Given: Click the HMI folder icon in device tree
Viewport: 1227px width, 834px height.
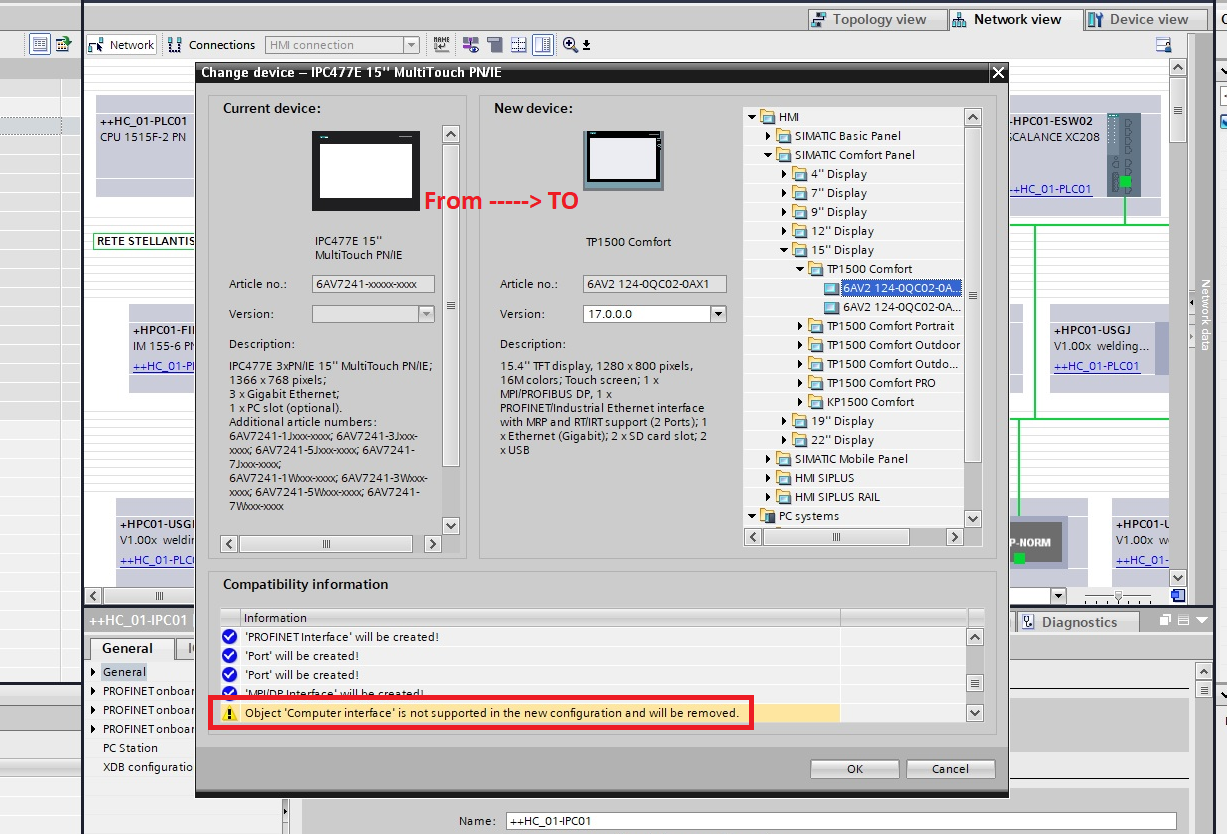Looking at the screenshot, I should point(768,117).
